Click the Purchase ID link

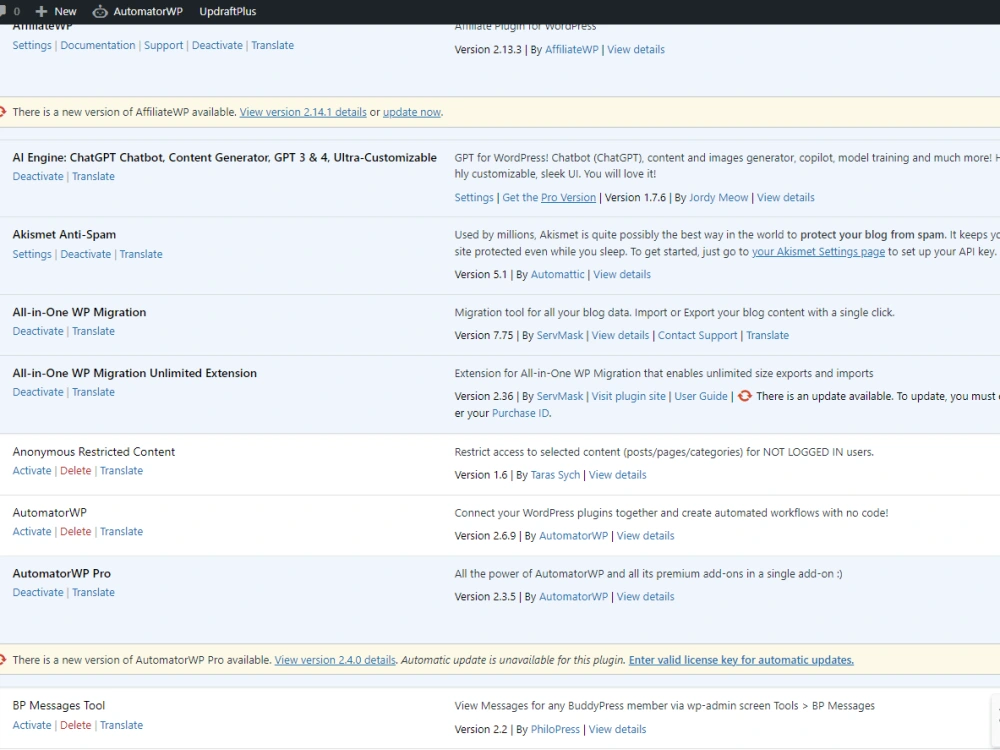pos(520,413)
